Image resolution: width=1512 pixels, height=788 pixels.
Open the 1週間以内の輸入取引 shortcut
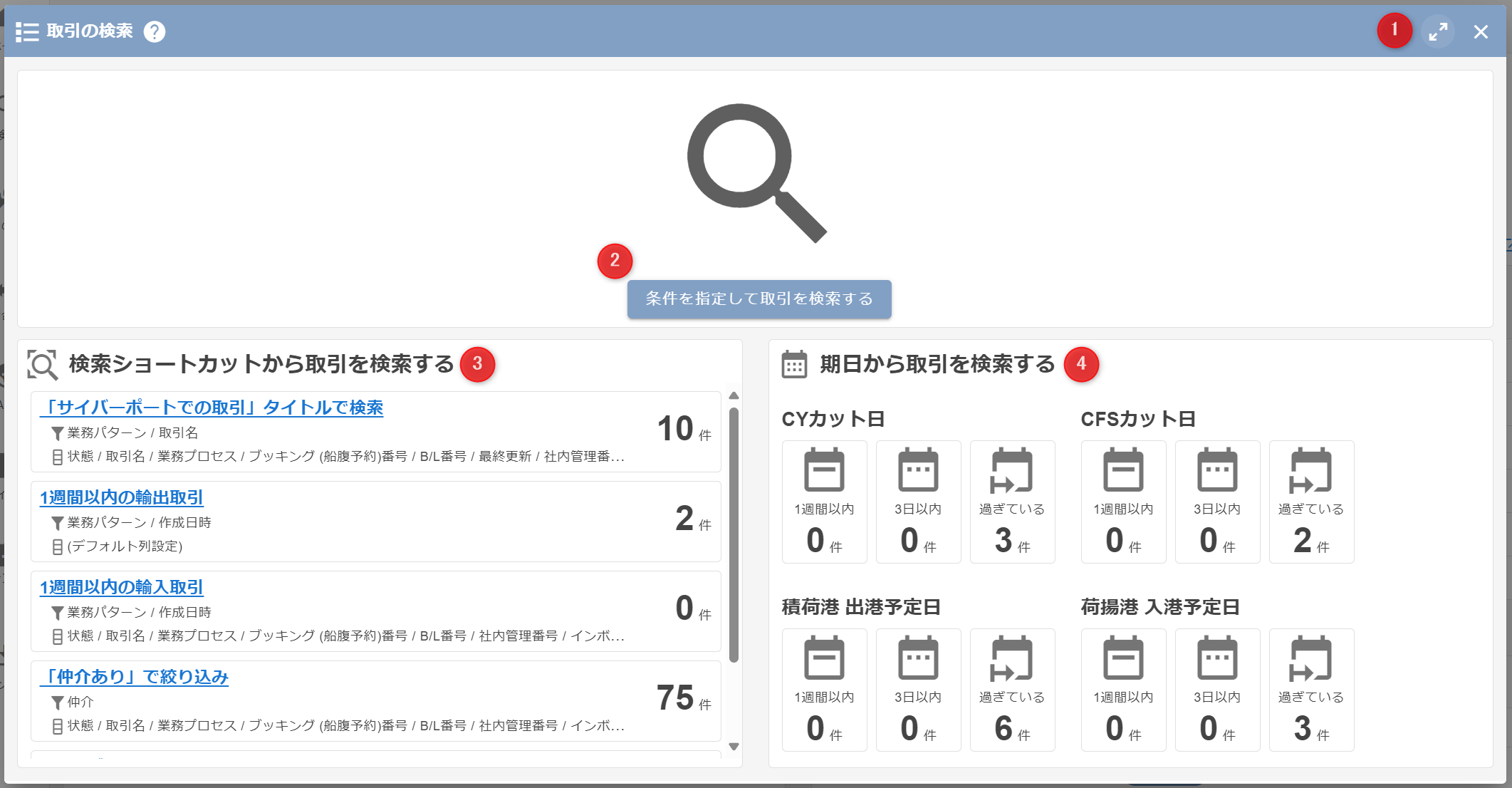[122, 587]
